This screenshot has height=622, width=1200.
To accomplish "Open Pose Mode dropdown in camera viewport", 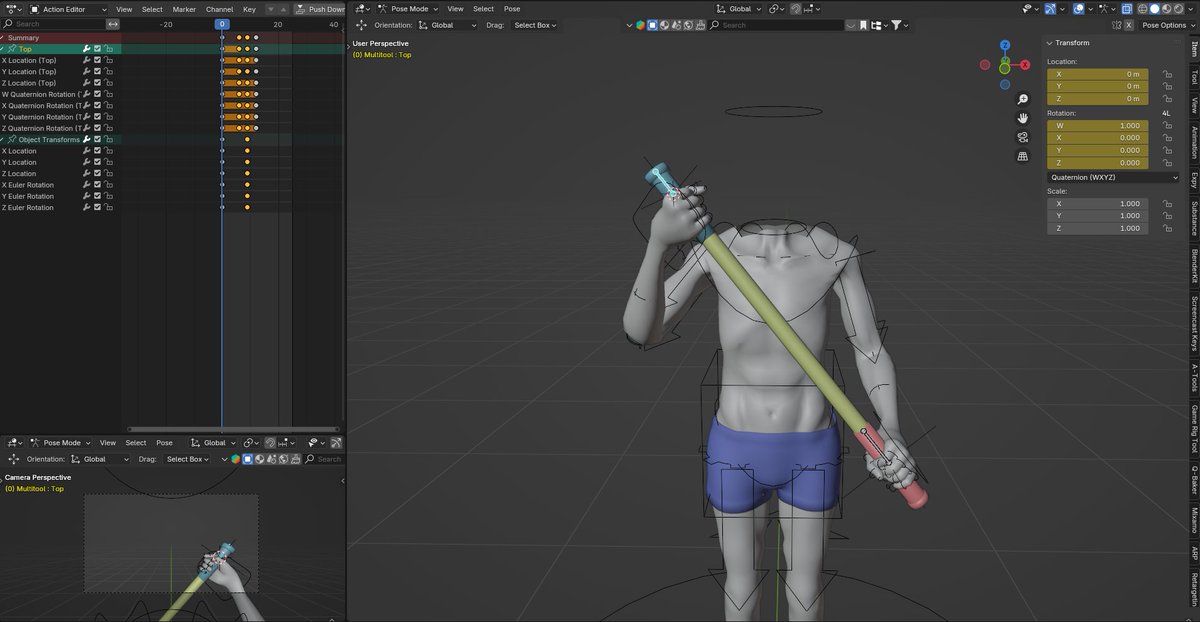I will coord(59,442).
